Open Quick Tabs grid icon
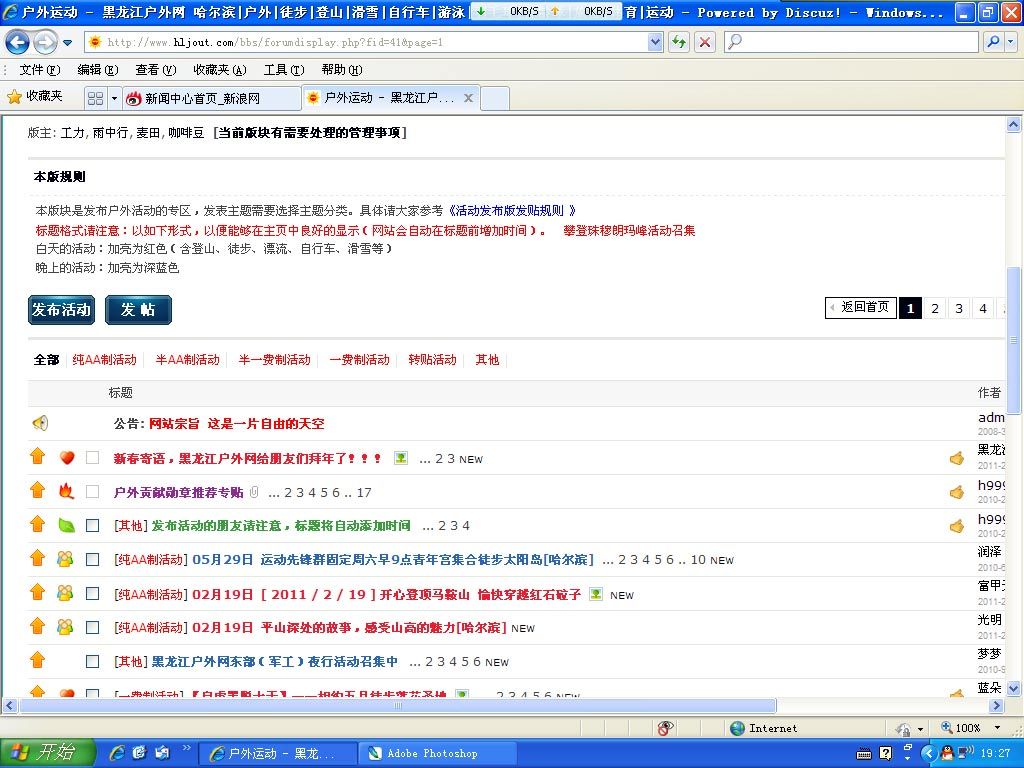Viewport: 1024px width, 768px height. click(x=95, y=98)
